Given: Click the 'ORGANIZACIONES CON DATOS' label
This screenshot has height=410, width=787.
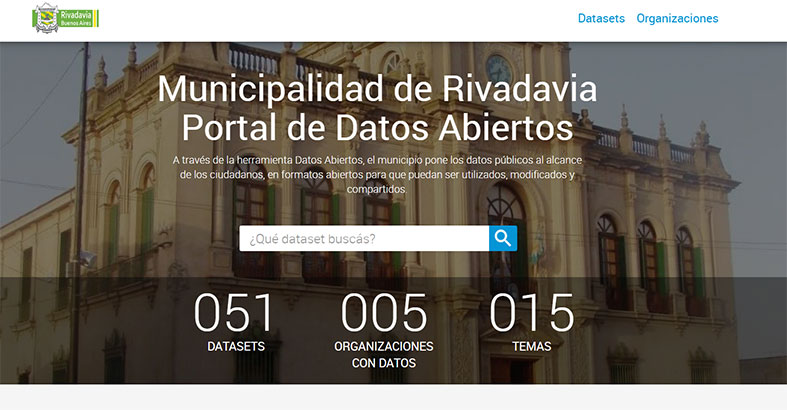Looking at the screenshot, I should pos(384,354).
